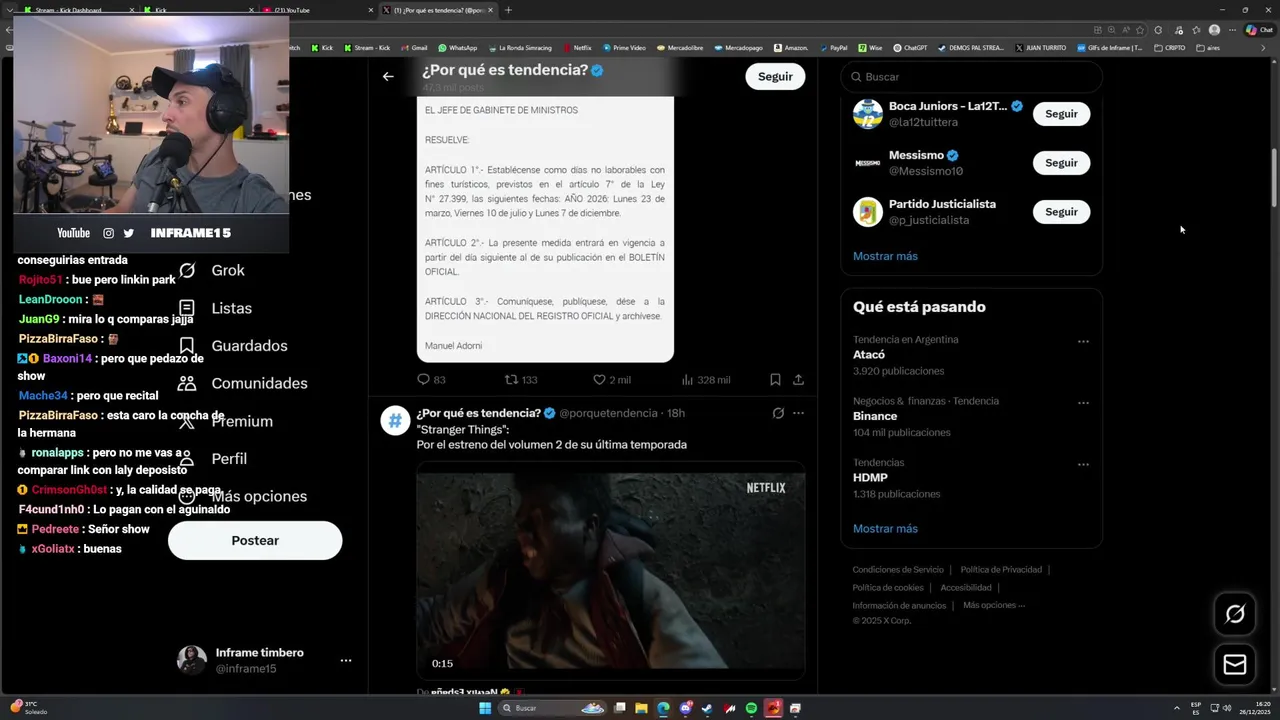Open Mercadolibre bookmark
The image size is (1280, 720).
[x=679, y=47]
